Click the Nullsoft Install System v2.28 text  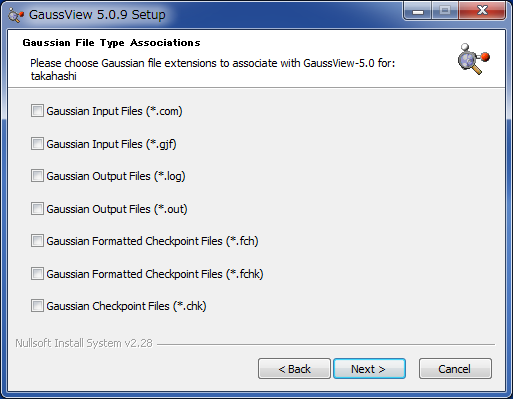(x=84, y=343)
